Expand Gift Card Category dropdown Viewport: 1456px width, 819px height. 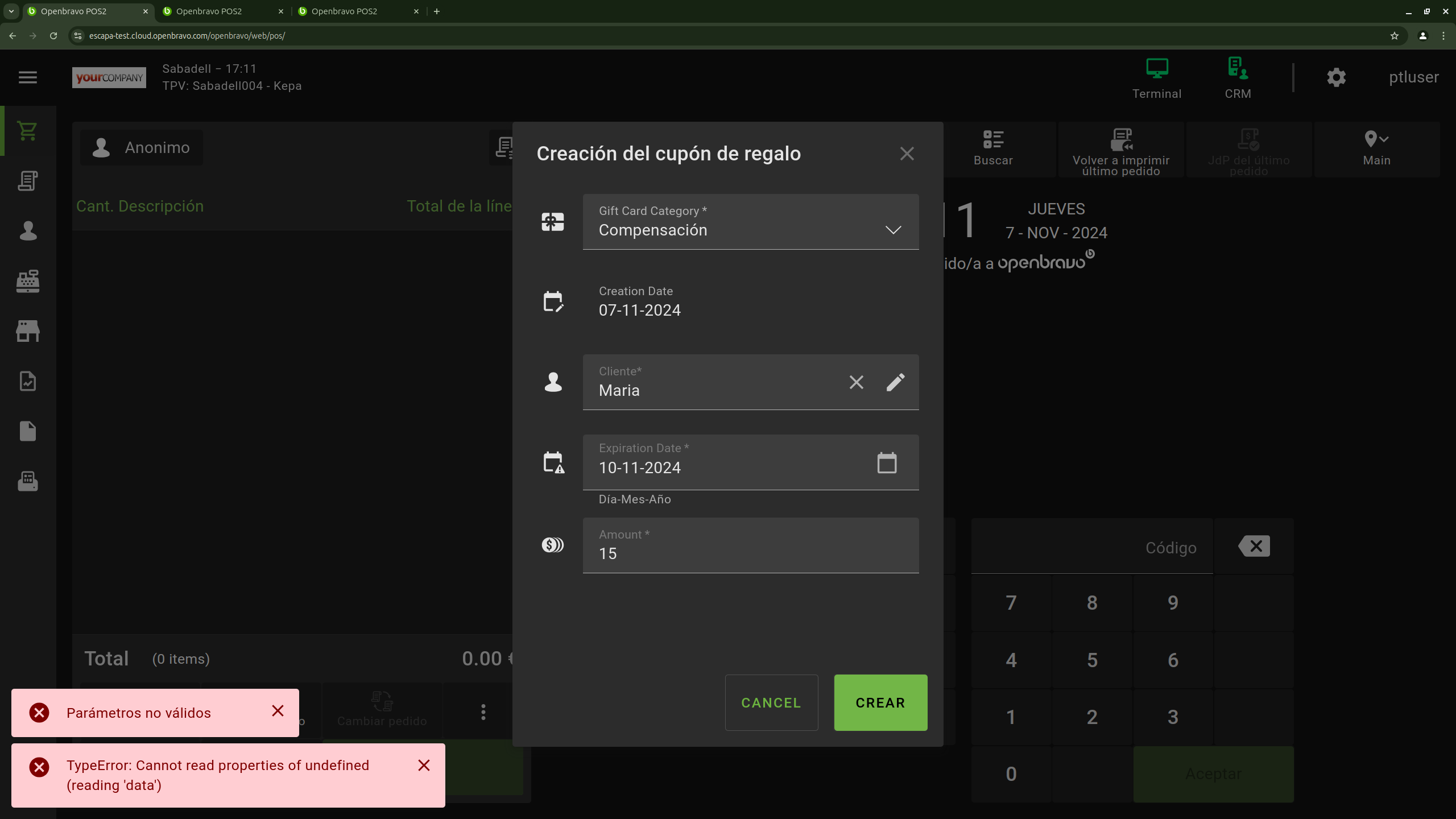pos(893,230)
